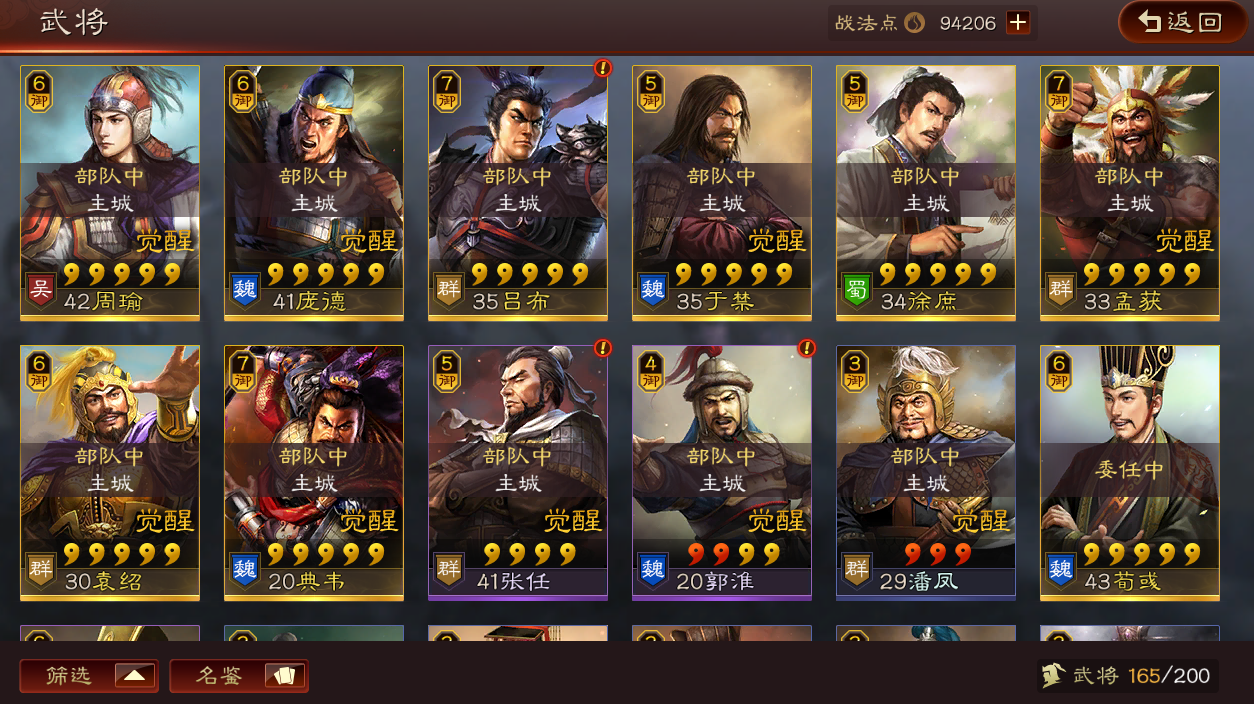
Task: Click the plus icon beside 战法点
Action: [1018, 23]
